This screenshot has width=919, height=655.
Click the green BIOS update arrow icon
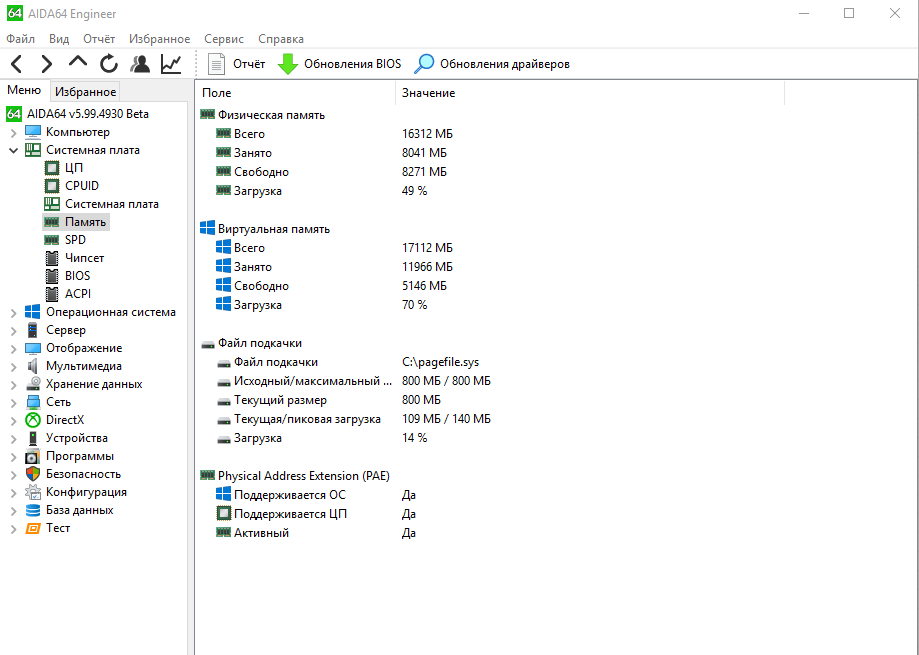(x=287, y=64)
